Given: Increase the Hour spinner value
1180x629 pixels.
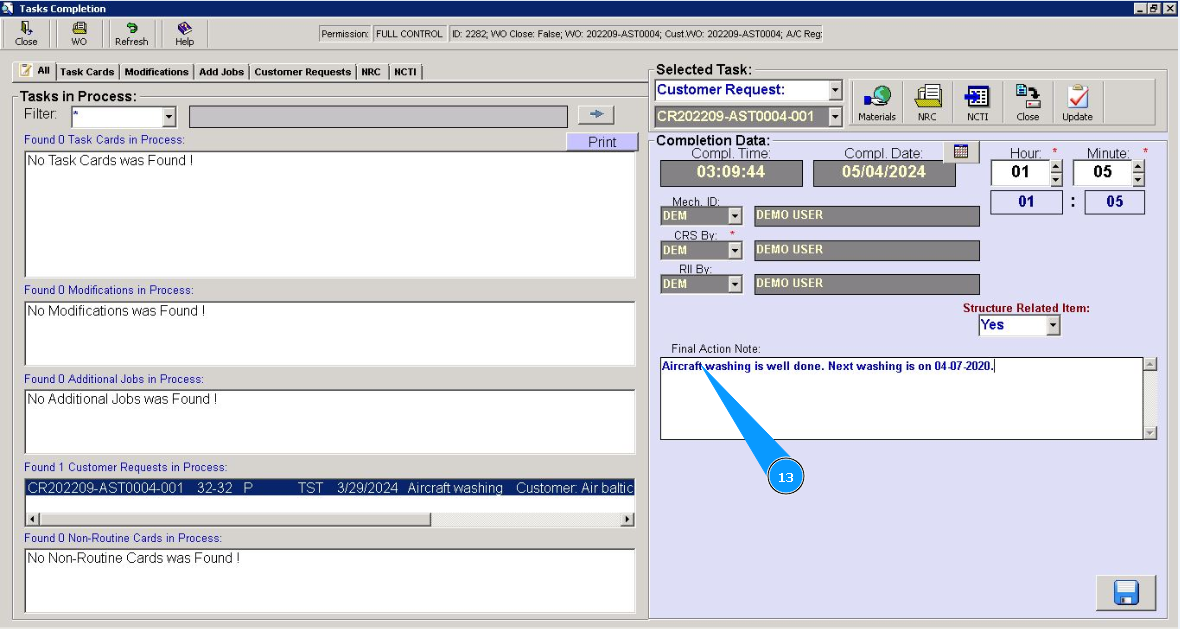Looking at the screenshot, I should [1057, 167].
